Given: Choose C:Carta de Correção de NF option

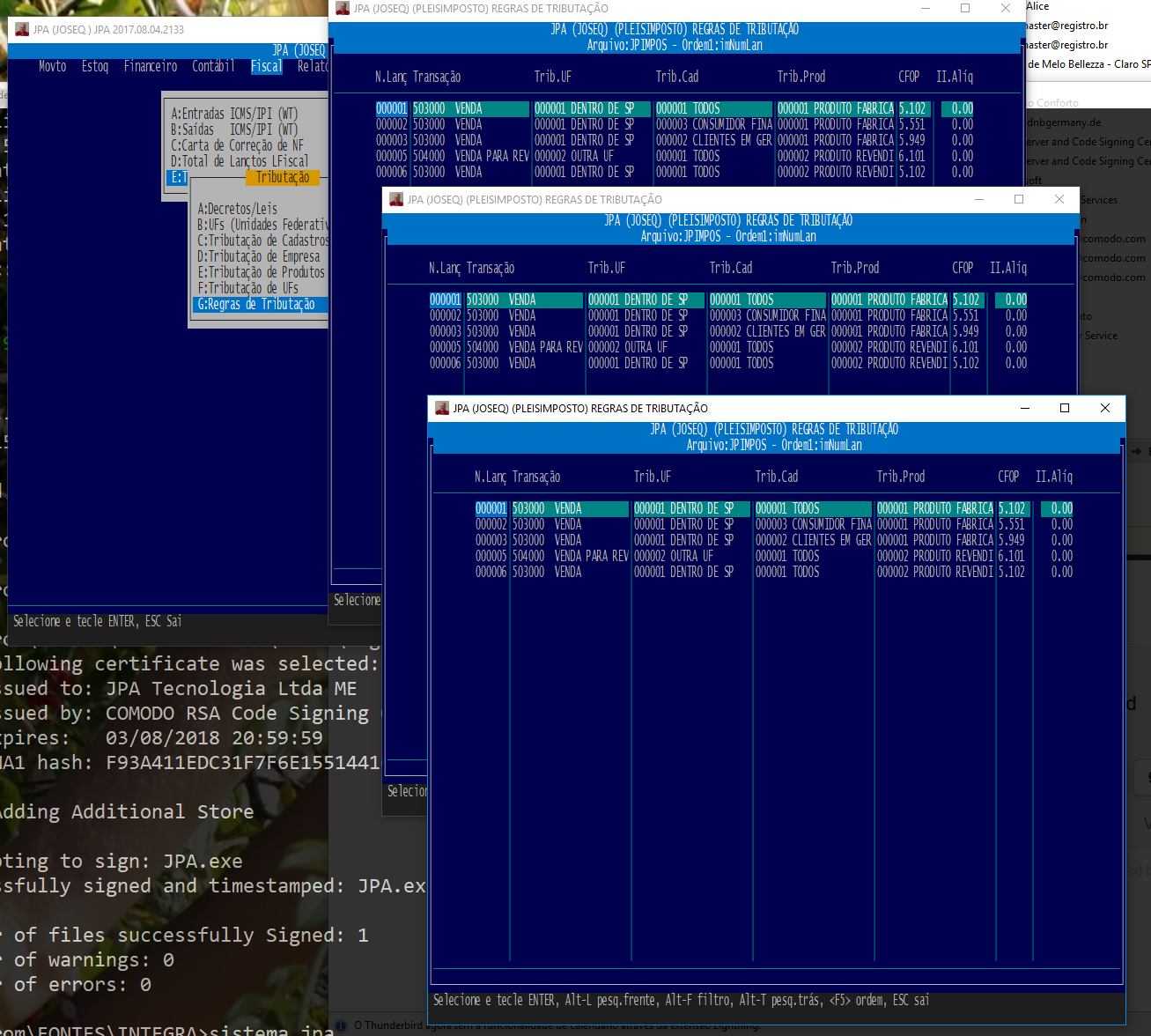Looking at the screenshot, I should click(x=237, y=145).
